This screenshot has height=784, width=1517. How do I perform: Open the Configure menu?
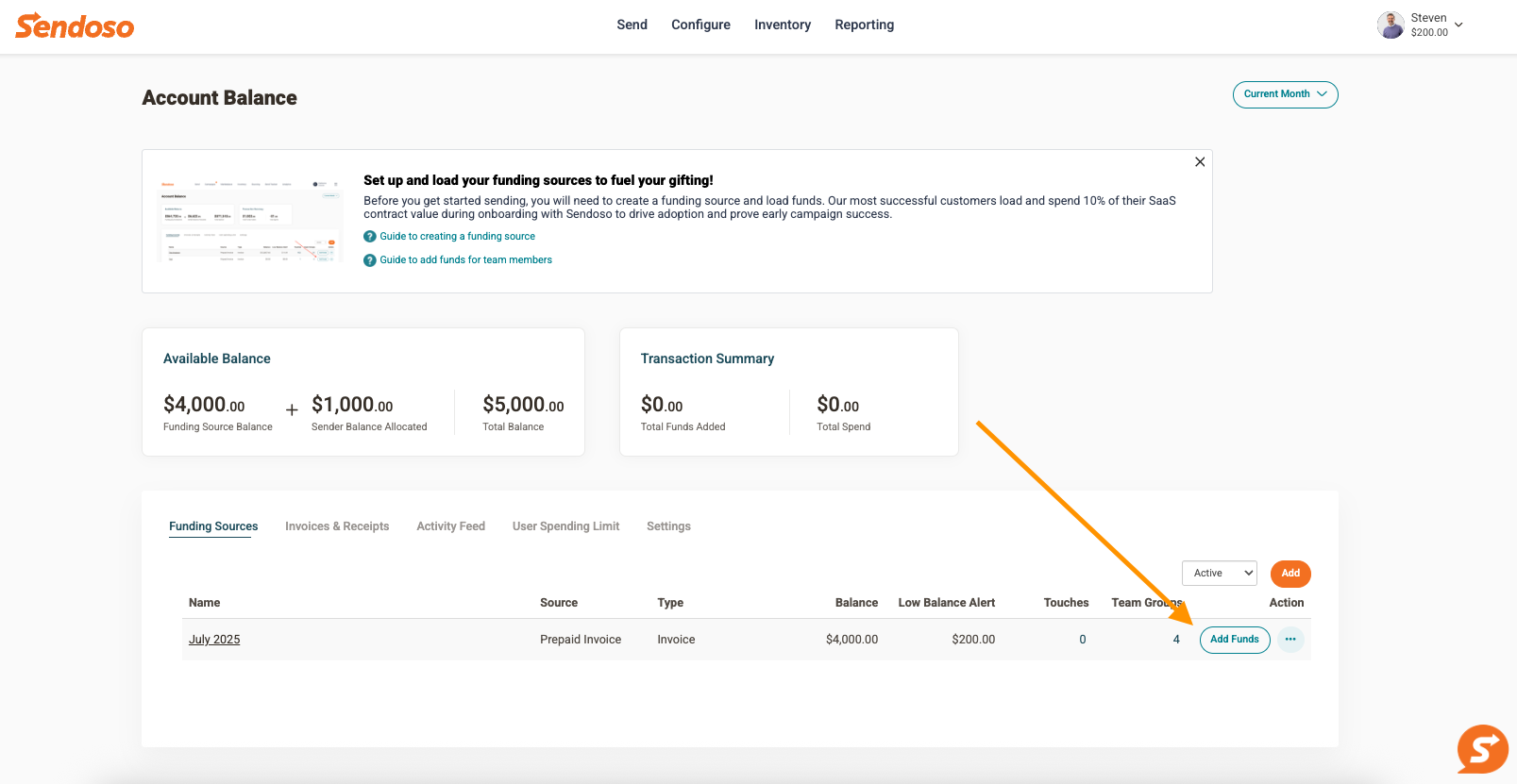click(x=700, y=25)
